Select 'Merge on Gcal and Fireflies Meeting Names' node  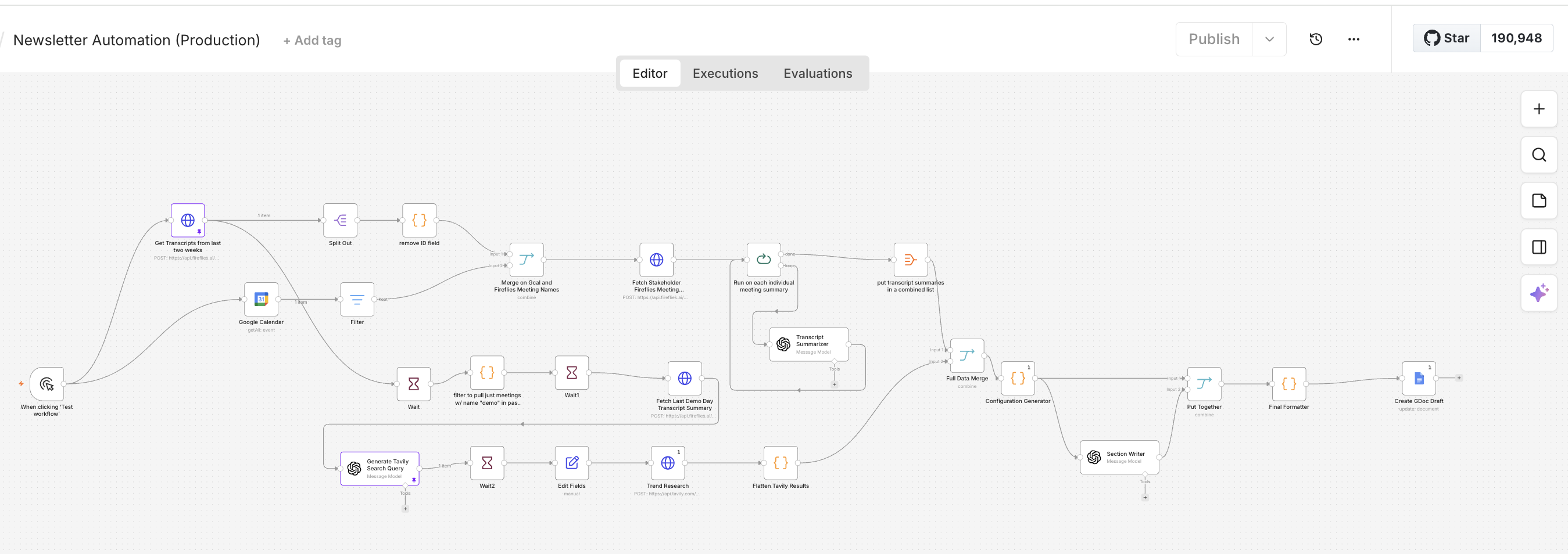527,260
